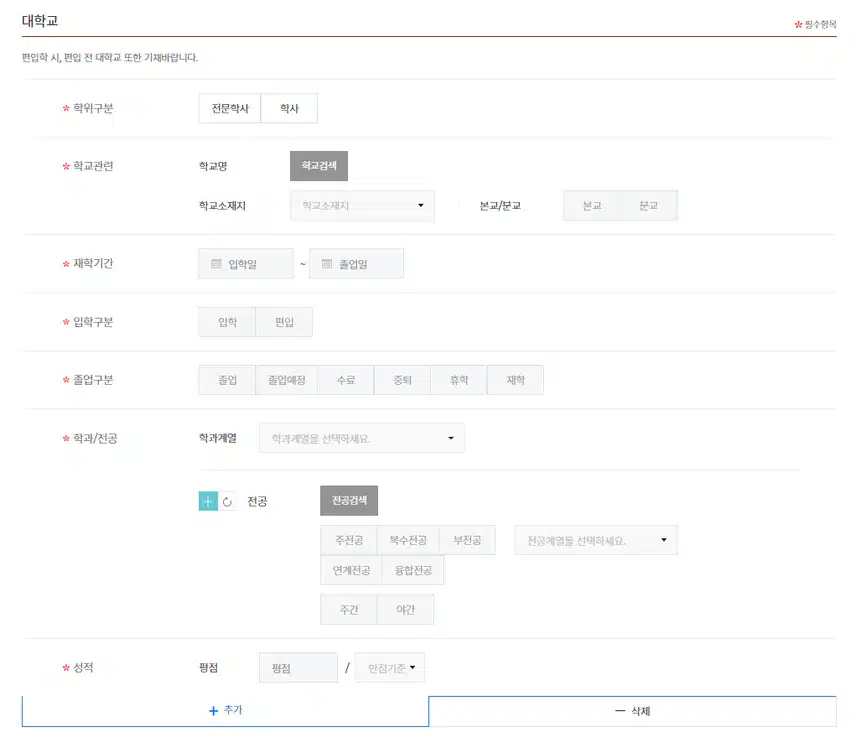Select 부전공 major type
The width and height of the screenshot is (856, 743).
pyautogui.click(x=467, y=540)
